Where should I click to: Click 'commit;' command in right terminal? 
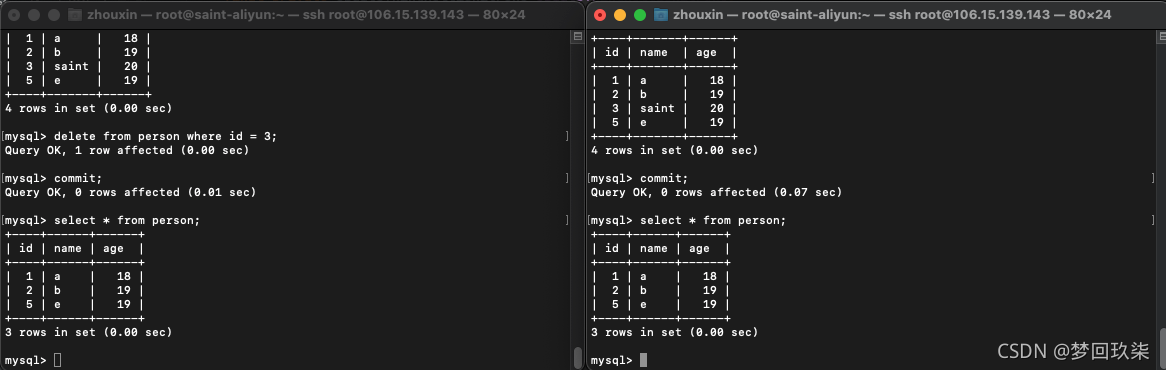tap(664, 178)
